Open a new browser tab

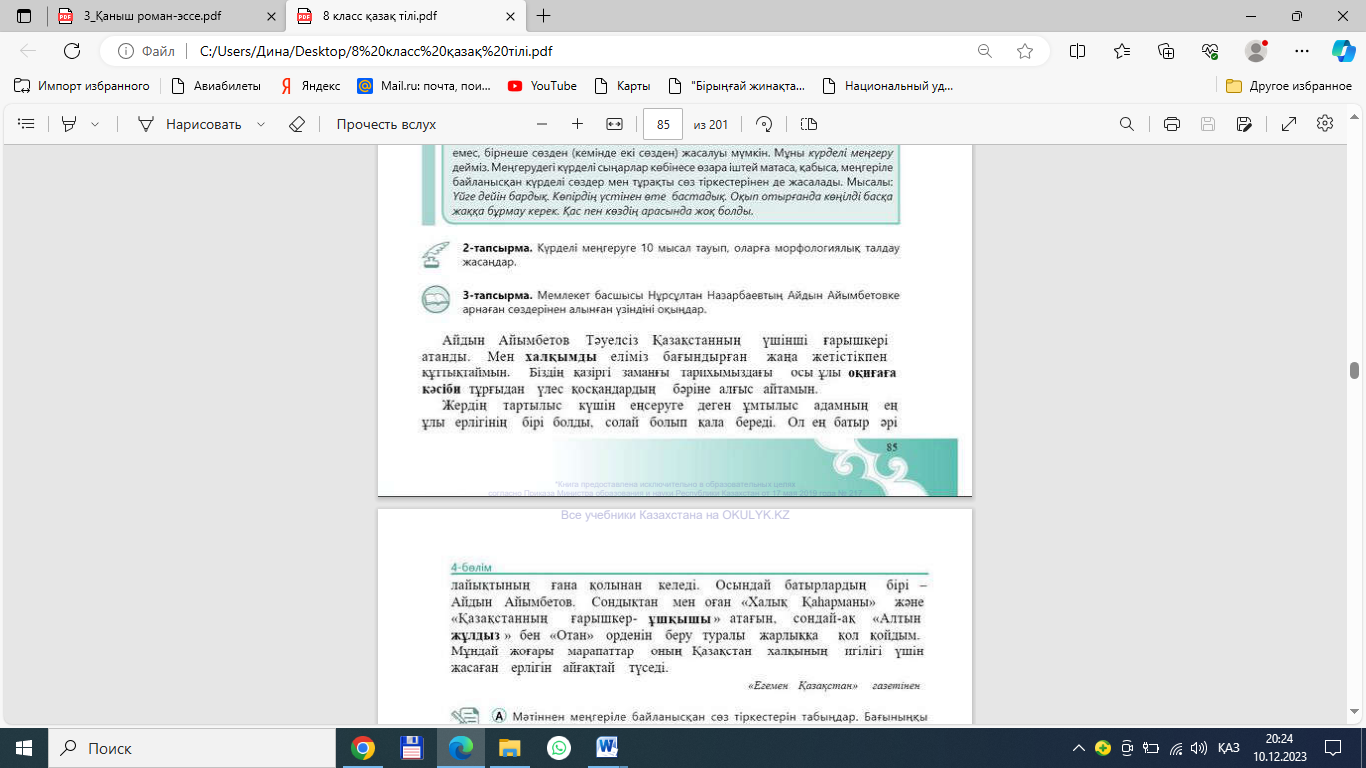544,16
